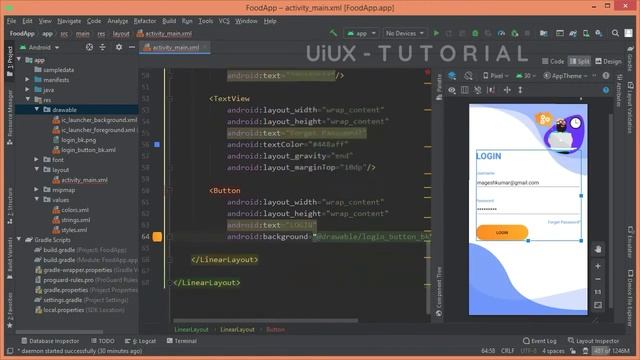This screenshot has height=360, width=640.
Task: Open the Layout Inspector
Action: (x=593, y=341)
